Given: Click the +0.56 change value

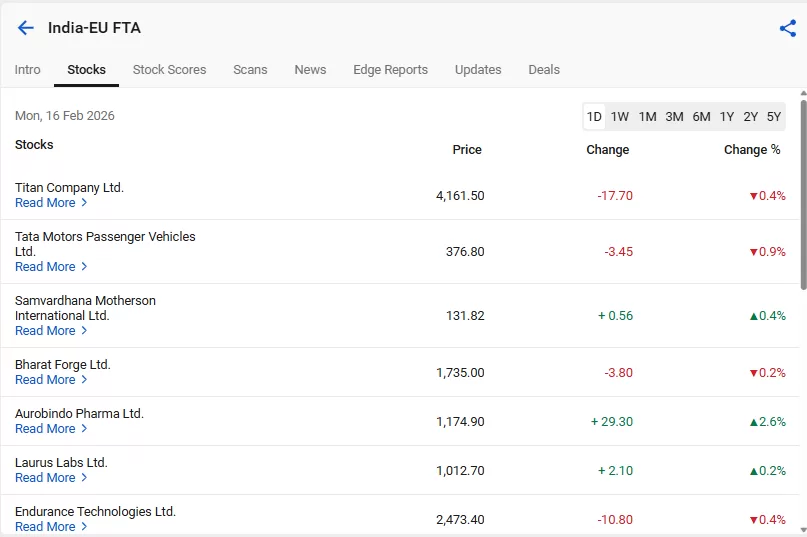Looking at the screenshot, I should point(615,316).
